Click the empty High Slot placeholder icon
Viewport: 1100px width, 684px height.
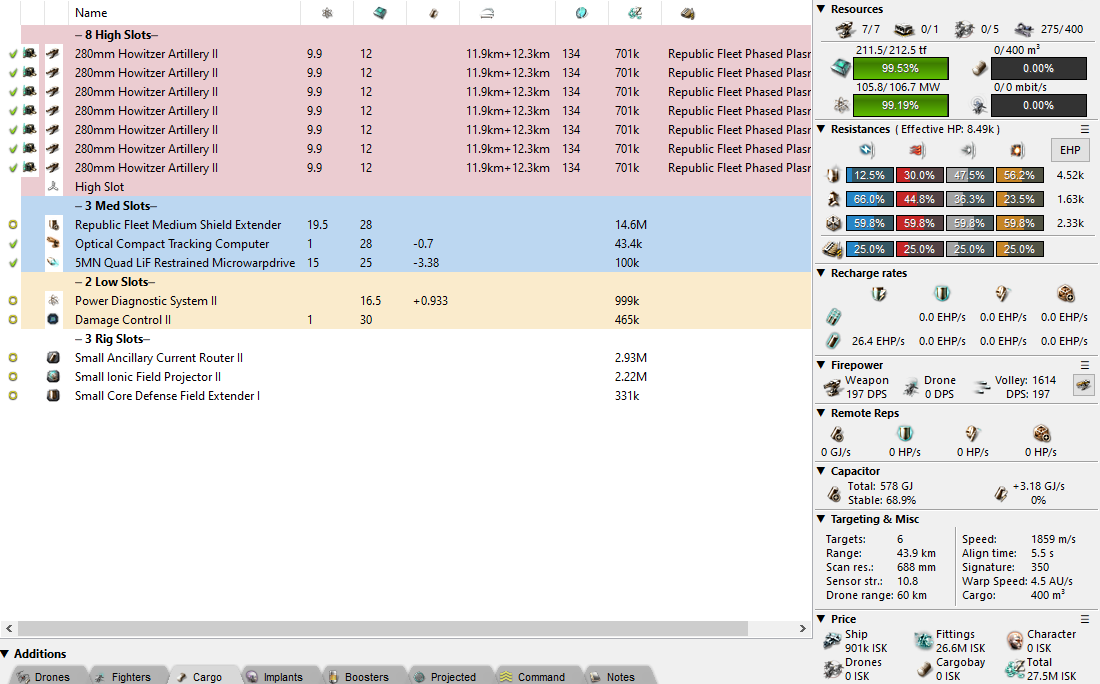tap(54, 187)
